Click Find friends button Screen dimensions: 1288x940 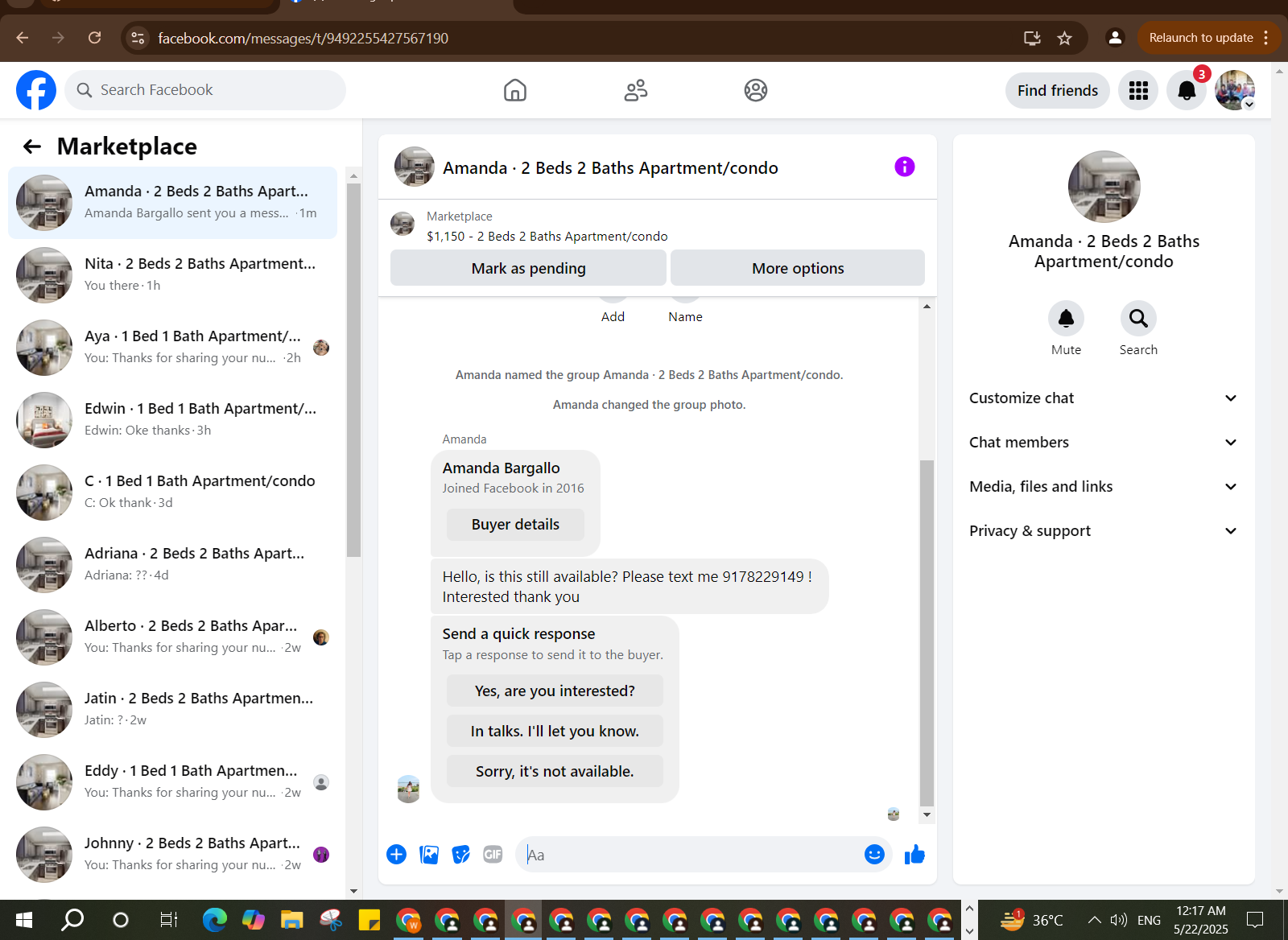click(1058, 90)
